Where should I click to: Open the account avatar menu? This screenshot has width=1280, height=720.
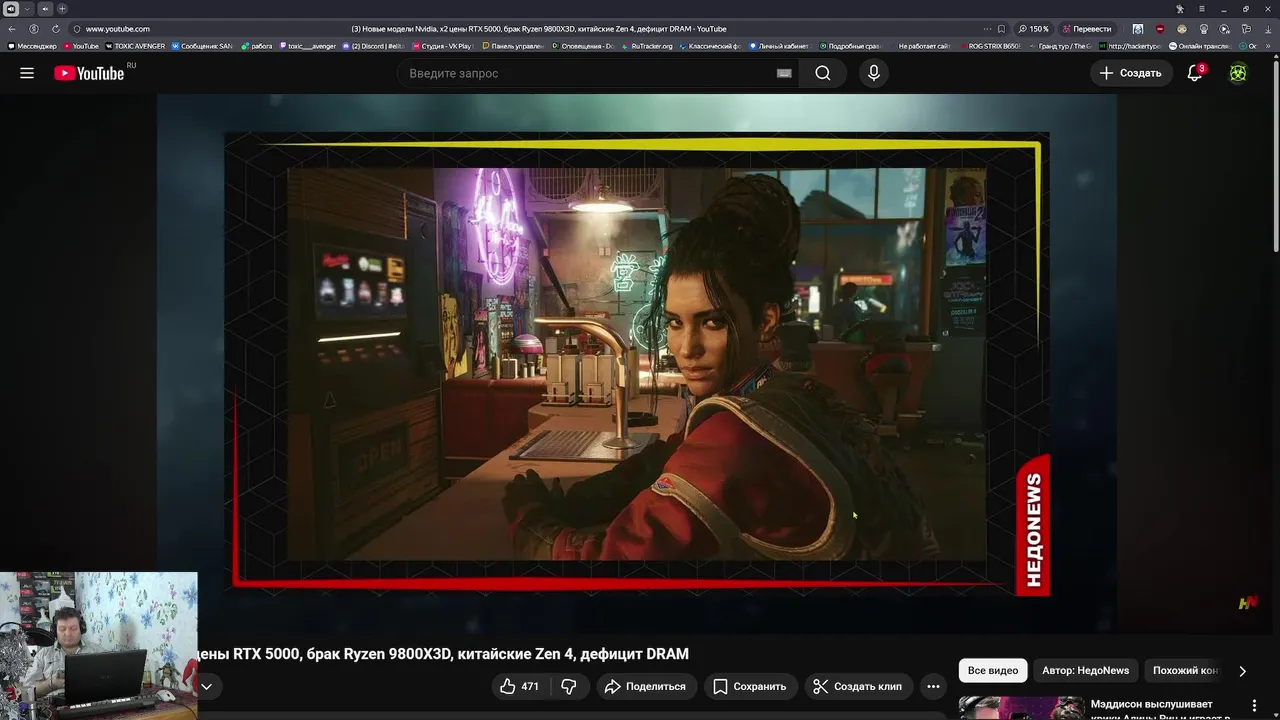(1238, 73)
